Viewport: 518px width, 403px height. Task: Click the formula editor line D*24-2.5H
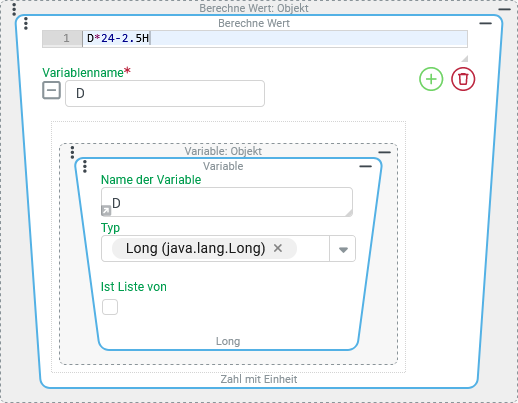pos(275,38)
